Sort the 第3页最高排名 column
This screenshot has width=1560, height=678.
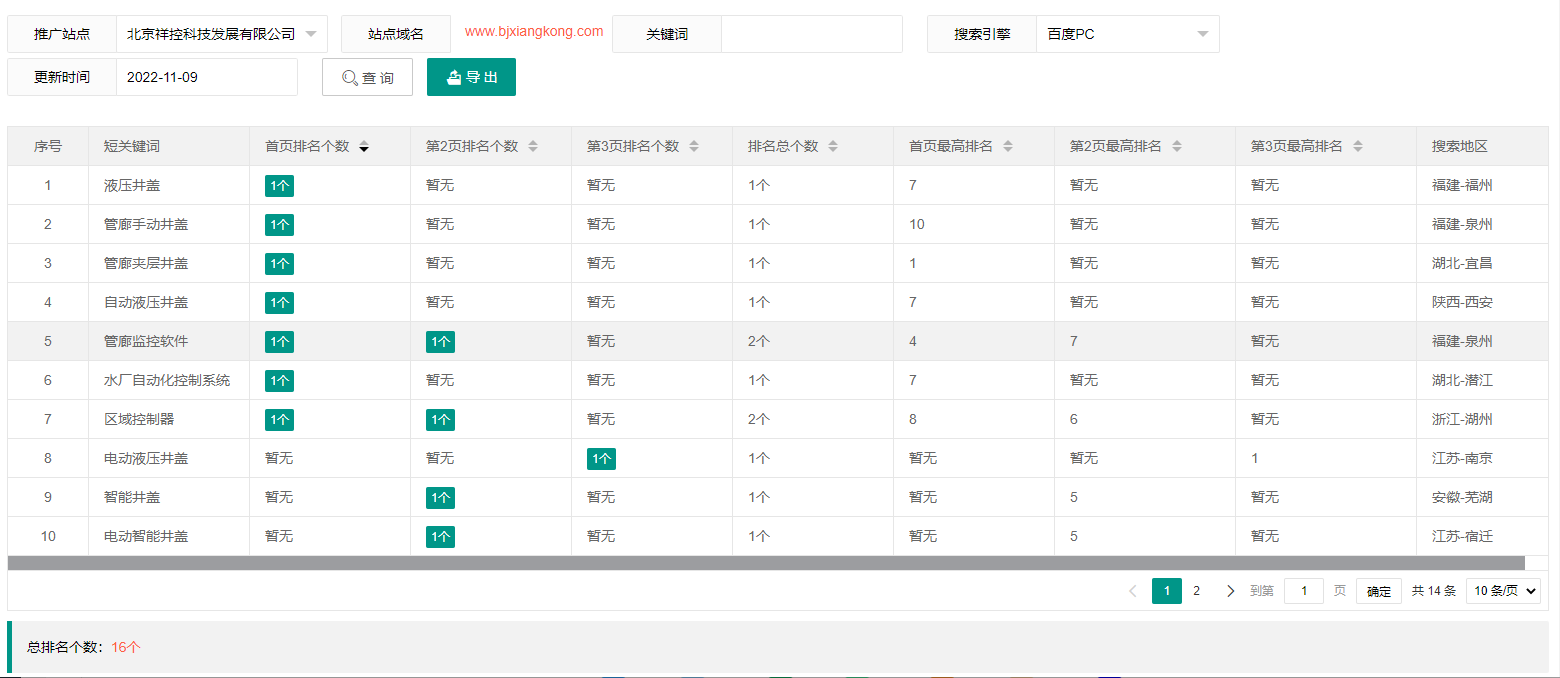pos(1357,146)
